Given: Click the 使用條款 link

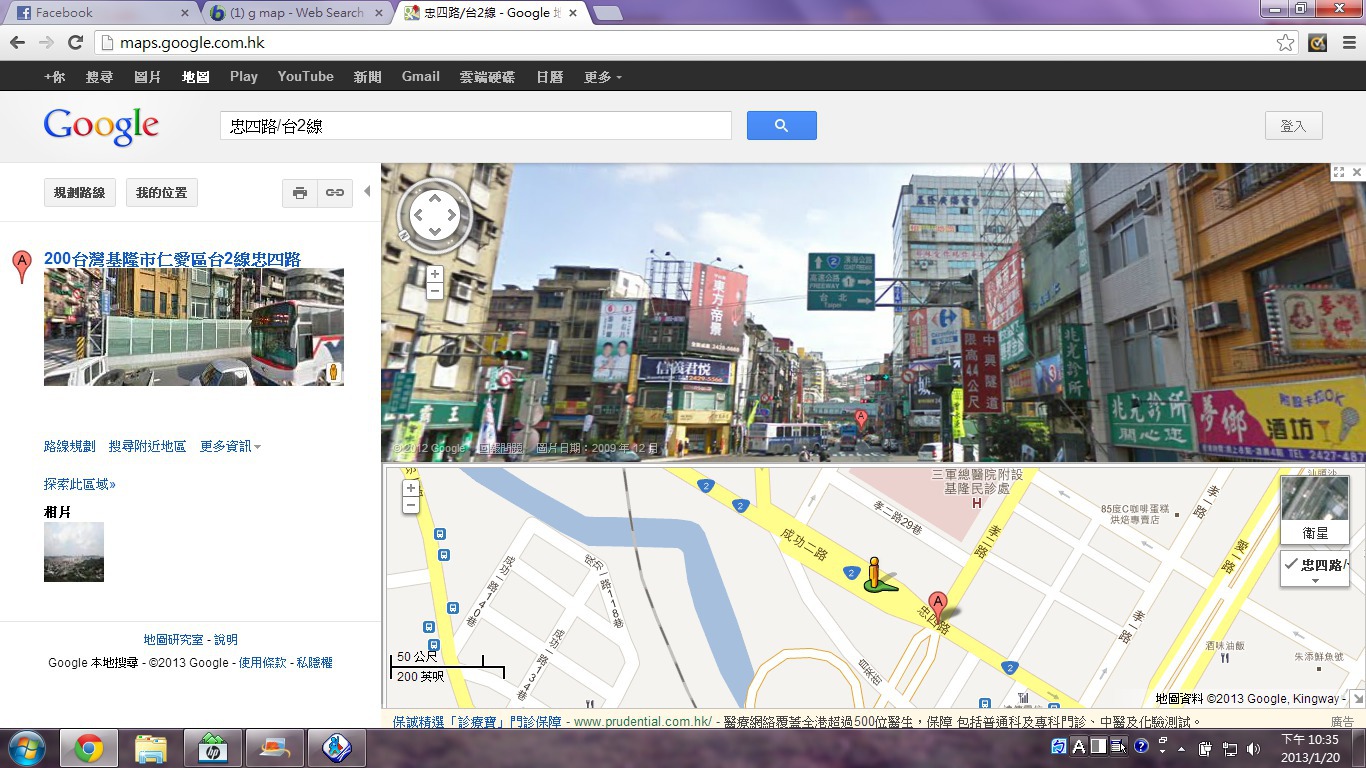Looking at the screenshot, I should point(262,663).
